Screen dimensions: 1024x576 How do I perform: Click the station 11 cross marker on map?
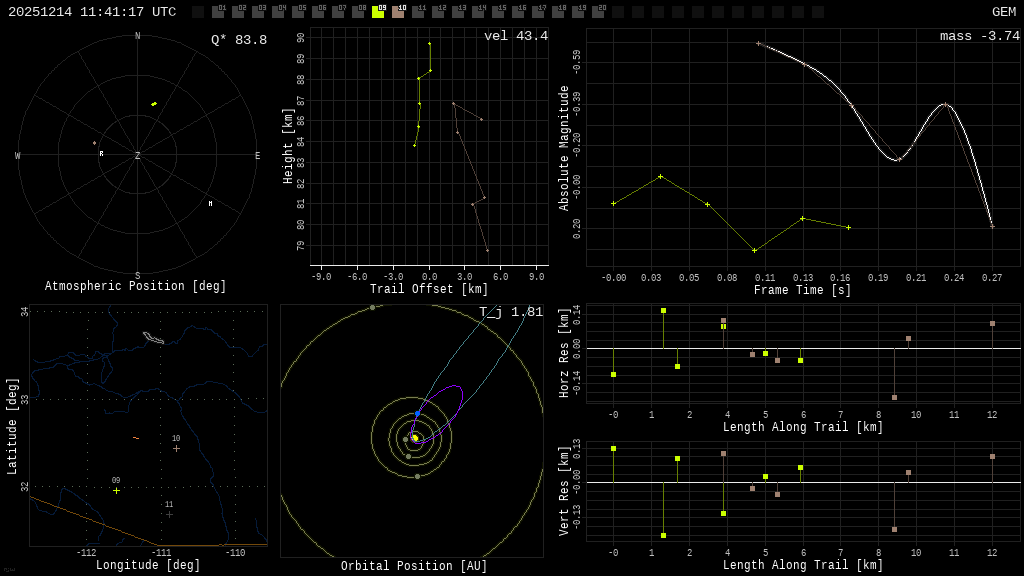tap(169, 514)
